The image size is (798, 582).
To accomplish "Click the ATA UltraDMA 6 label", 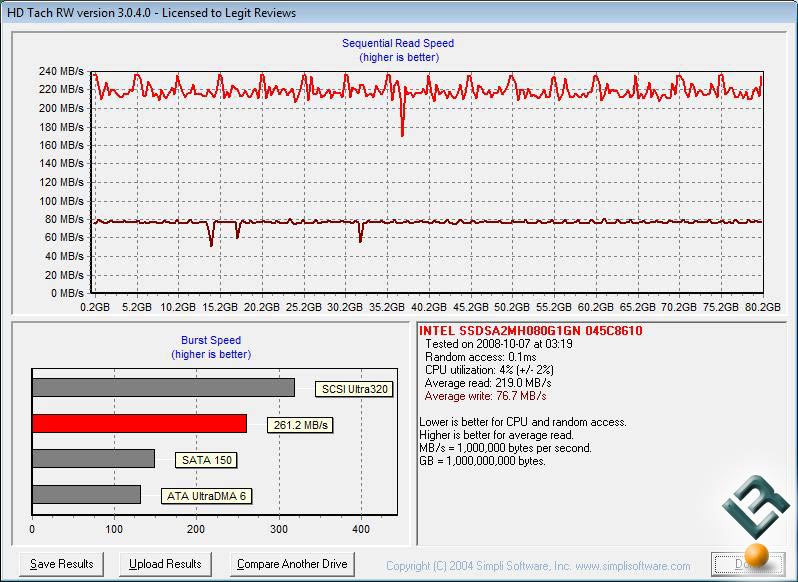I will 206,496.
